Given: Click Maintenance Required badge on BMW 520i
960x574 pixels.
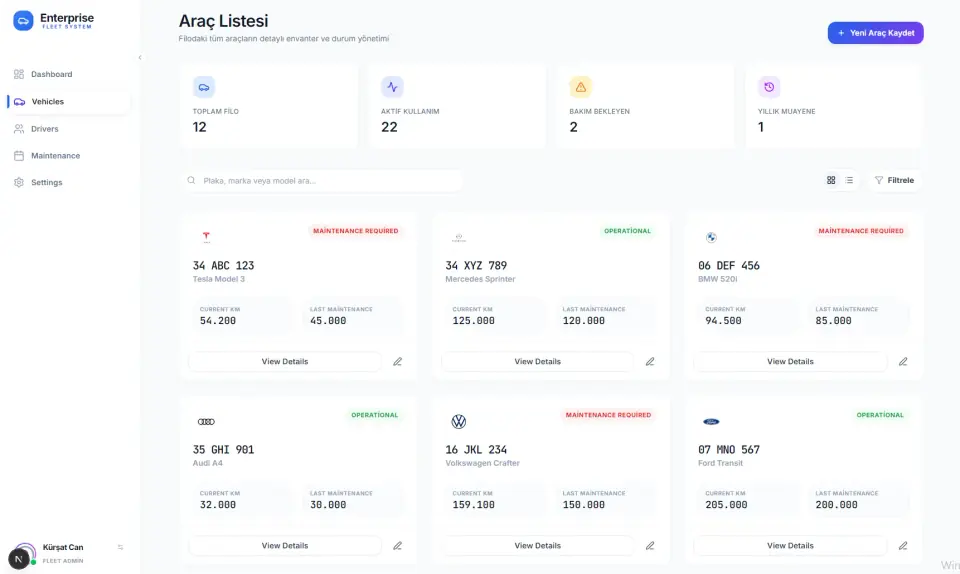Looking at the screenshot, I should pyautogui.click(x=861, y=231).
